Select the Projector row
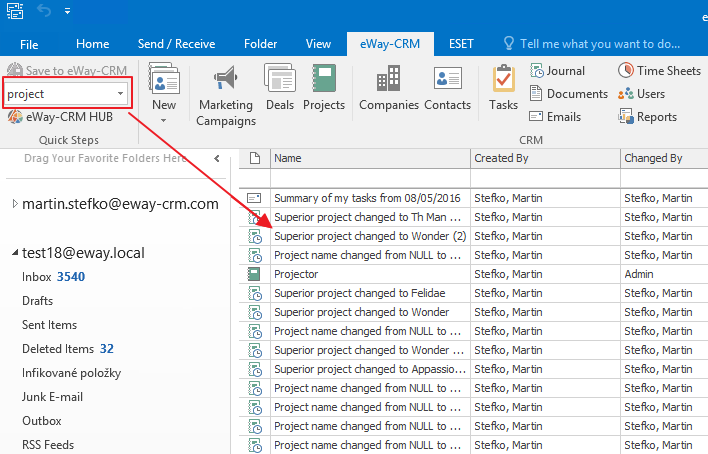708x454 pixels. click(296, 274)
